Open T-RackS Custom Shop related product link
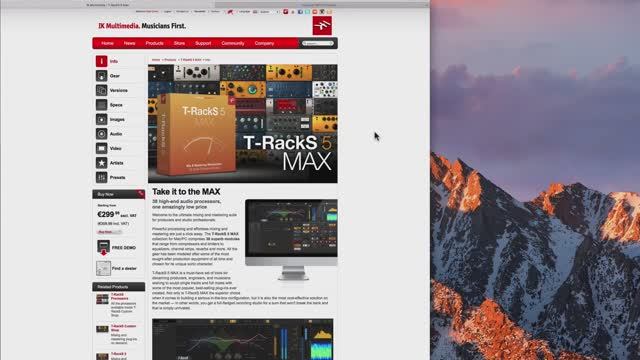This screenshot has height=360, width=640. [124, 328]
